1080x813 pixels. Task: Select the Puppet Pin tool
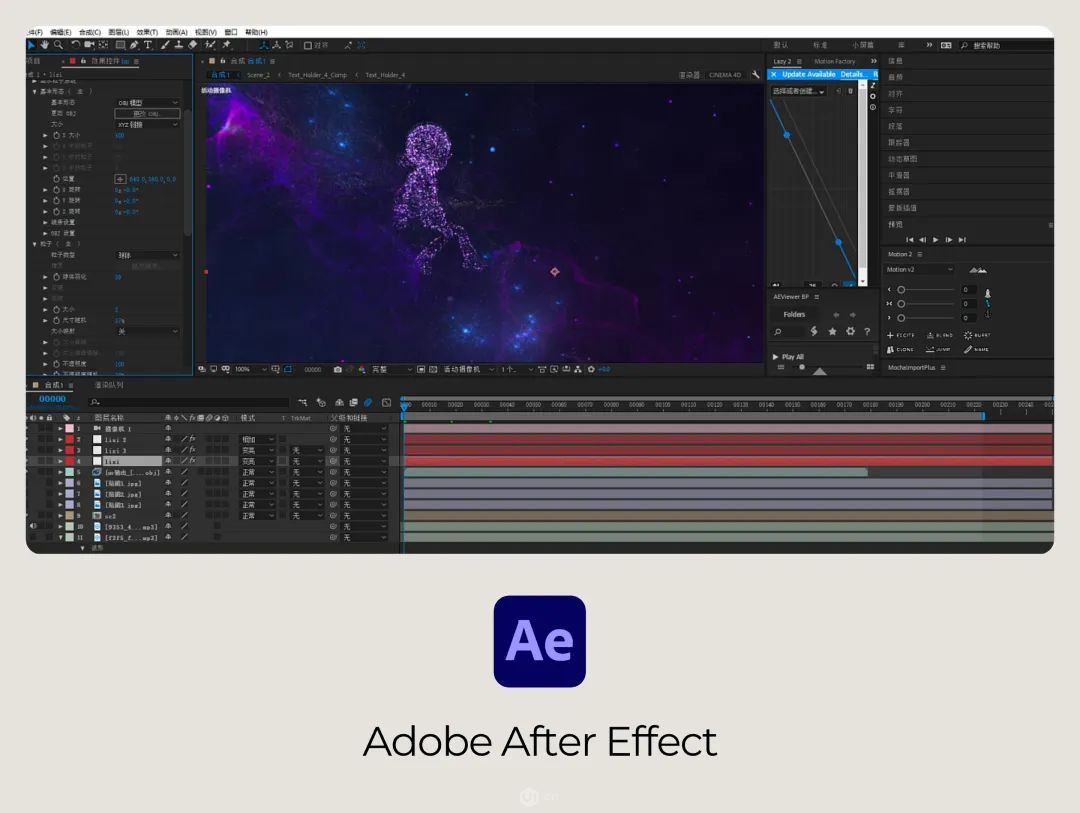[x=227, y=45]
